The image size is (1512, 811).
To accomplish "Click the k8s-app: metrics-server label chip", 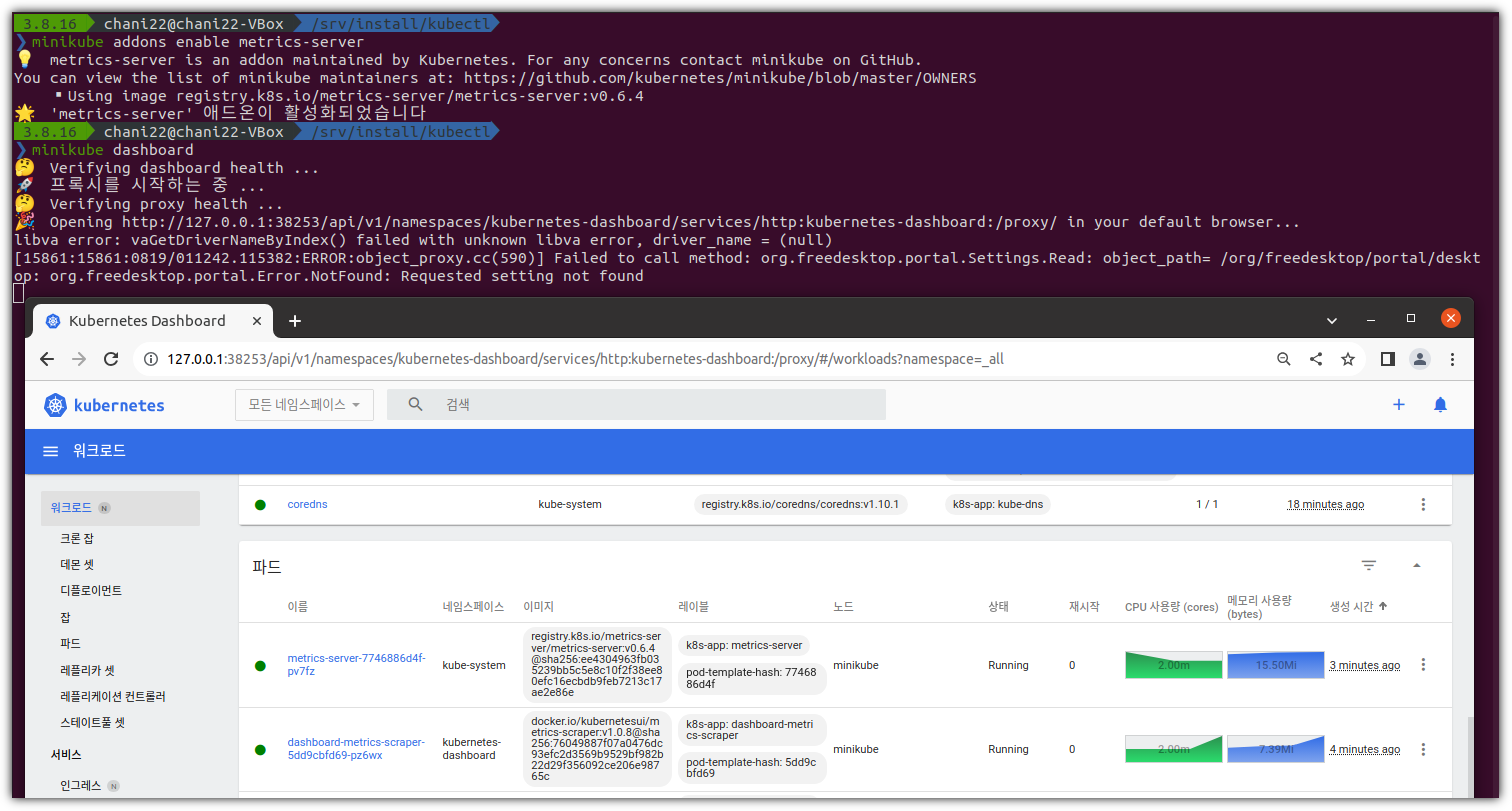I will [x=744, y=645].
